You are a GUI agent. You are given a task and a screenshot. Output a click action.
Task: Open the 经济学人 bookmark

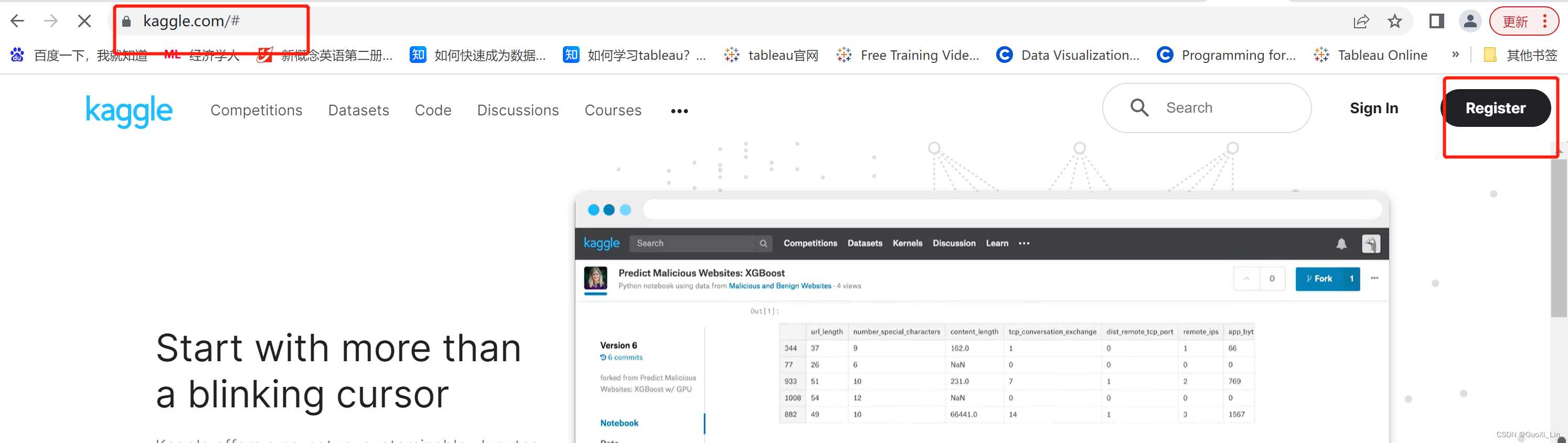click(x=201, y=56)
